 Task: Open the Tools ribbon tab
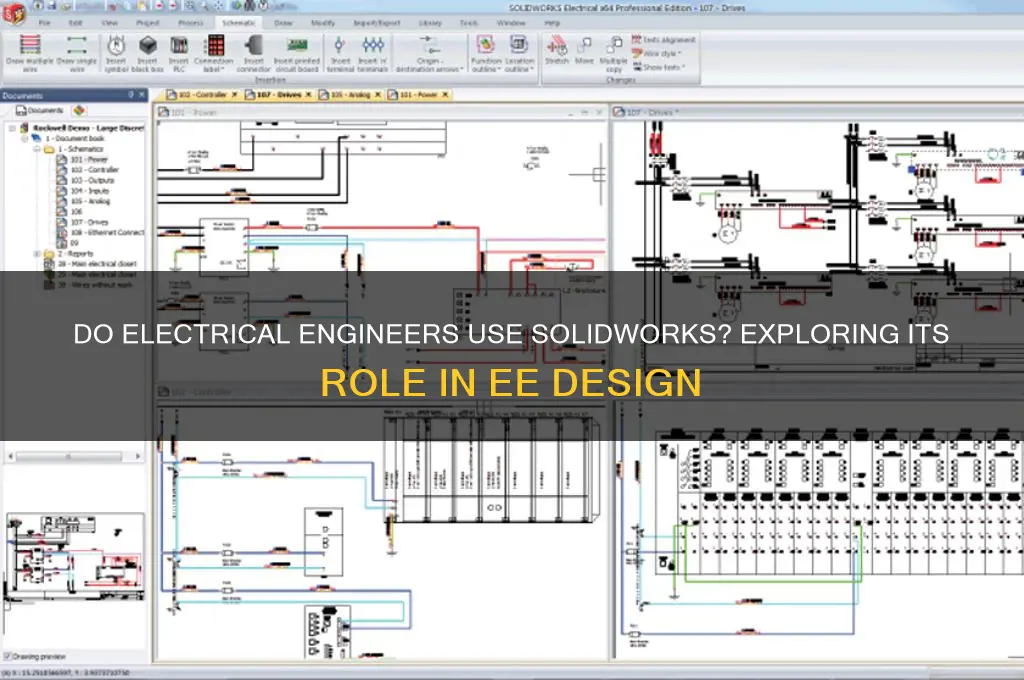pos(468,23)
